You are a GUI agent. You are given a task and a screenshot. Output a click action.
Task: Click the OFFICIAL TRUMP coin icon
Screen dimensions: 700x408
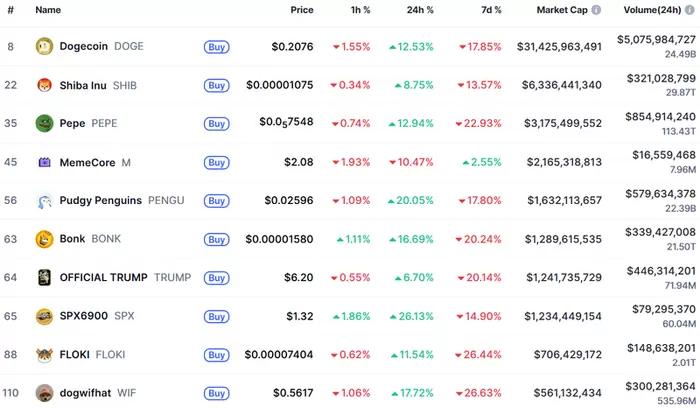click(x=44, y=277)
